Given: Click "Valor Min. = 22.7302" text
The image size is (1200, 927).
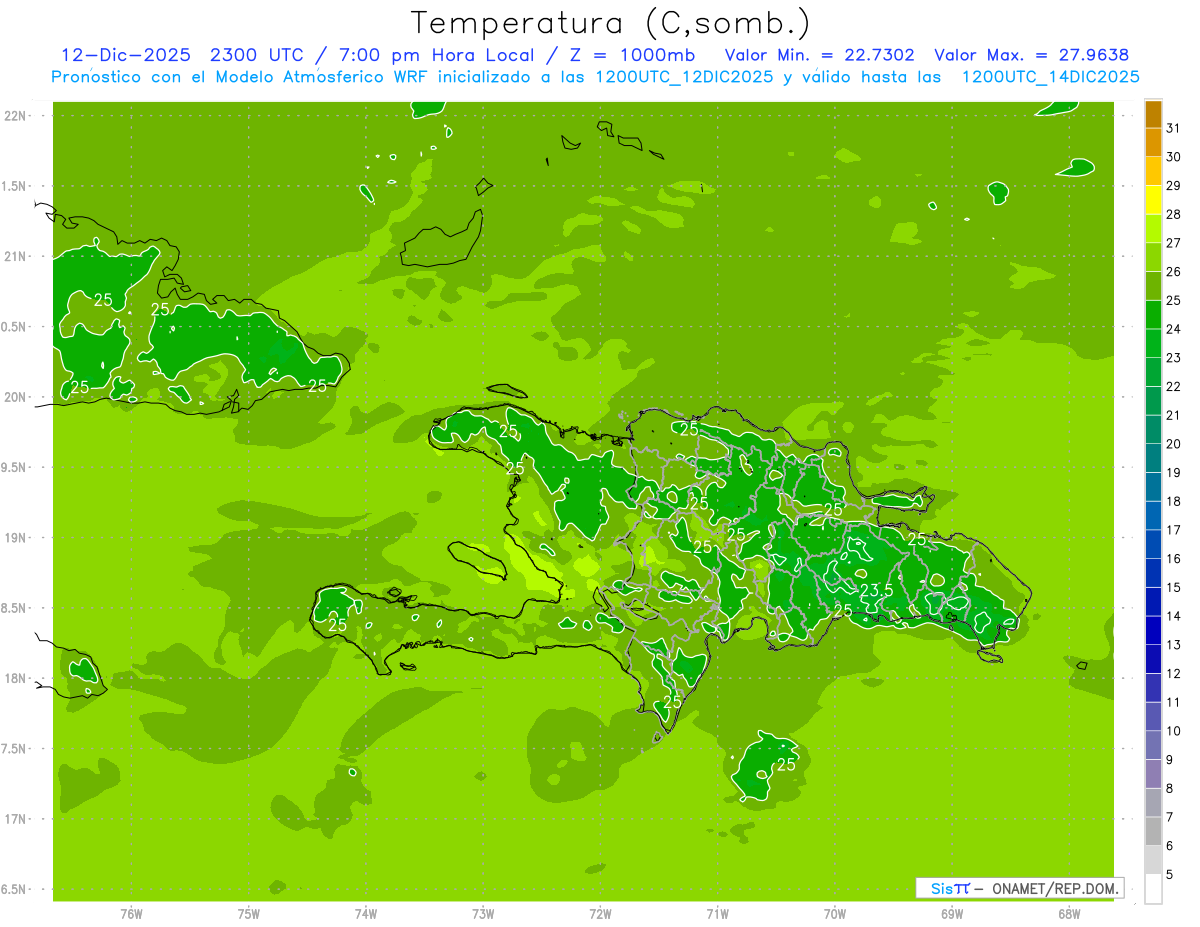Looking at the screenshot, I should (819, 55).
